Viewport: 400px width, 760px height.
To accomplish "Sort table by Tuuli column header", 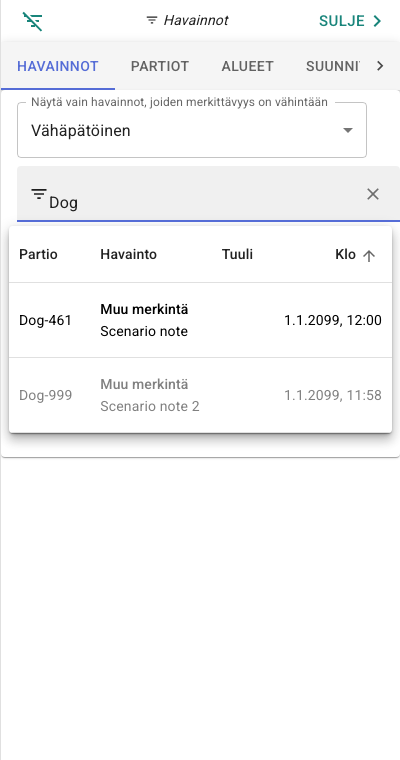I will click(237, 254).
